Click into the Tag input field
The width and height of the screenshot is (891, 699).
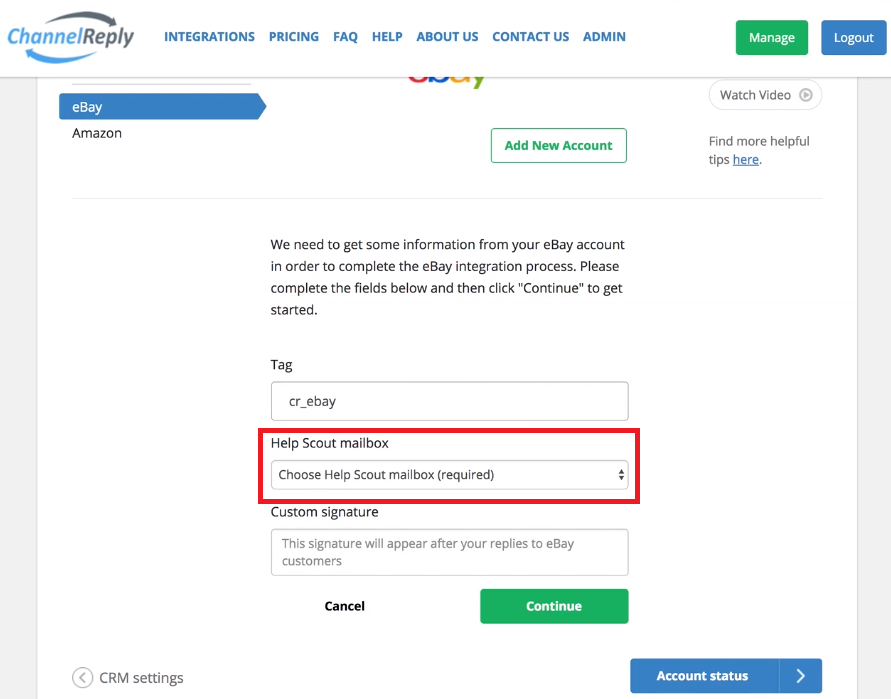tap(449, 401)
